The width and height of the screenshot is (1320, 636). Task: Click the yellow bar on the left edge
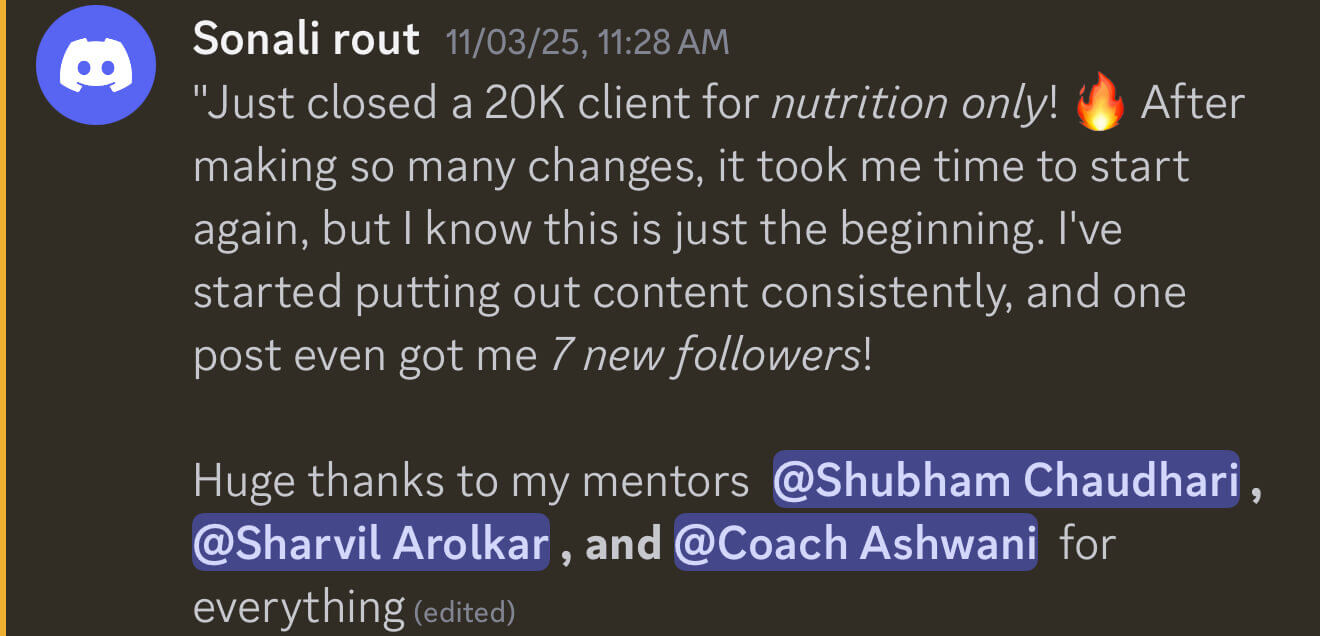(3, 318)
